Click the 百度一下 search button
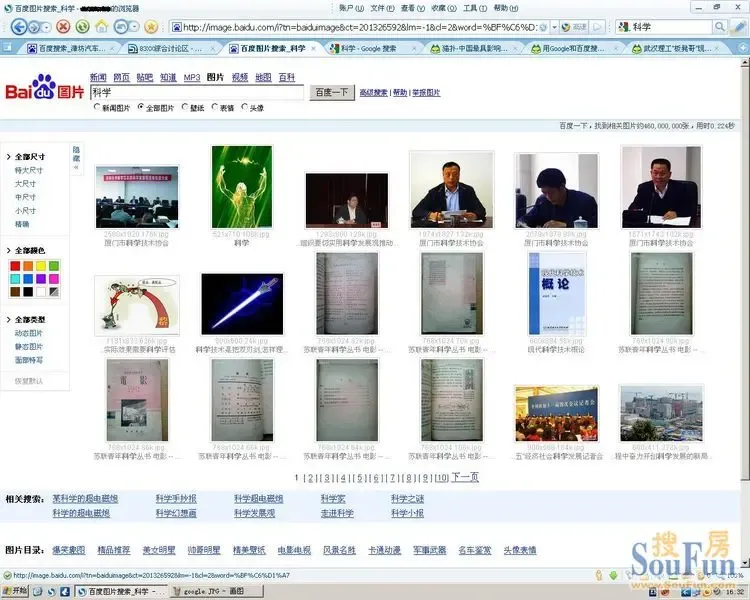The width and height of the screenshot is (750, 600). pos(331,92)
